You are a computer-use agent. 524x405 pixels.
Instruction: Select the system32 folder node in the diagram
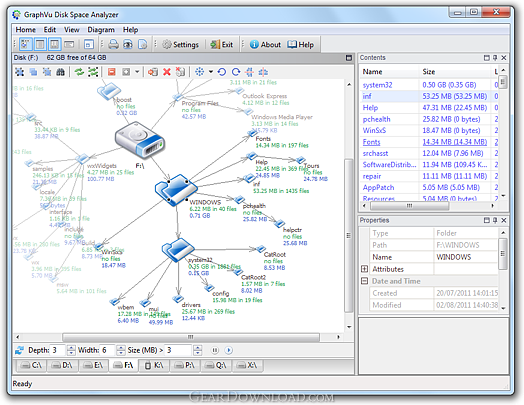pos(178,250)
